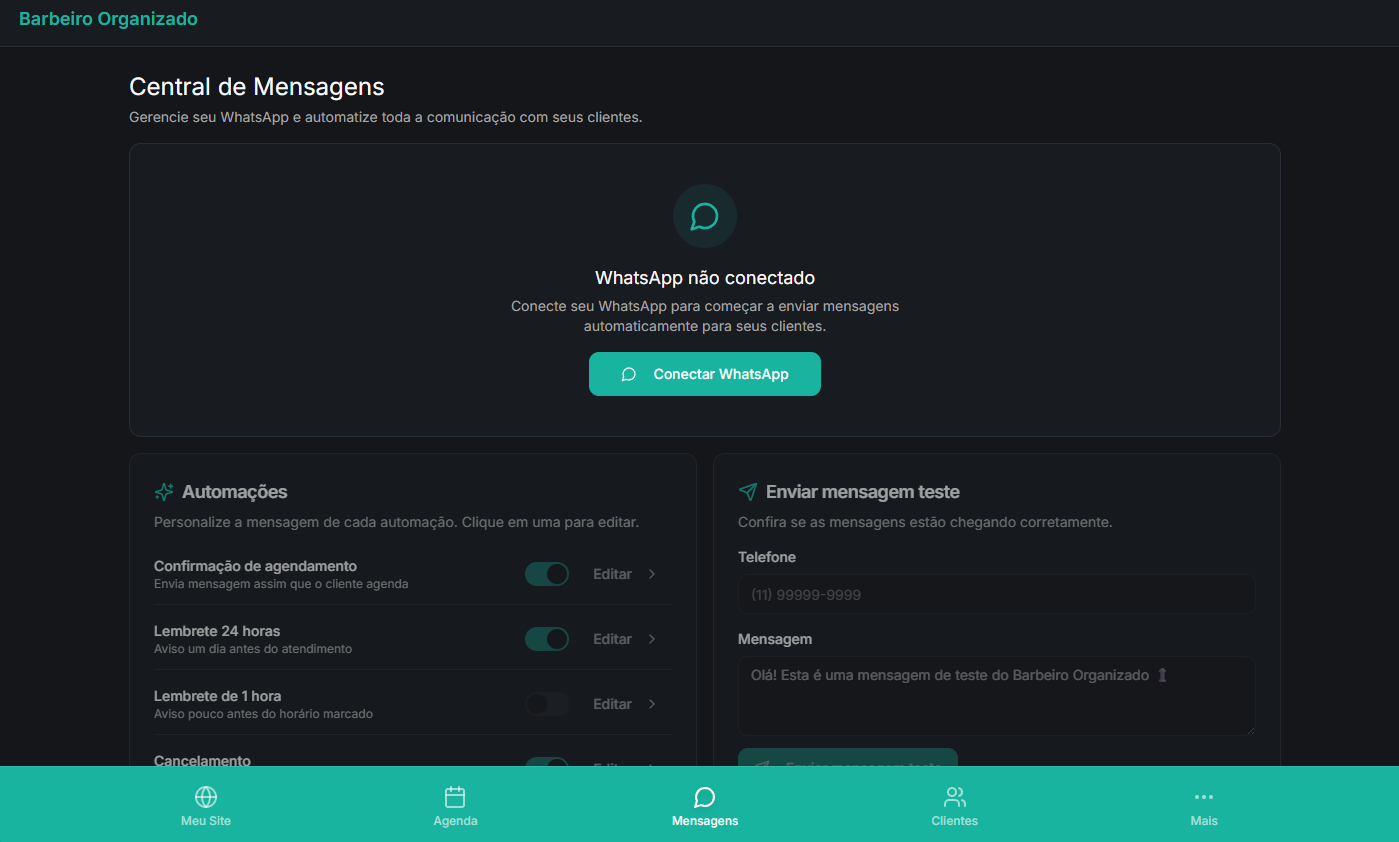This screenshot has height=842, width=1399.
Task: Click the paper plane icon beside Enviar mensagem teste
Action: 748,492
